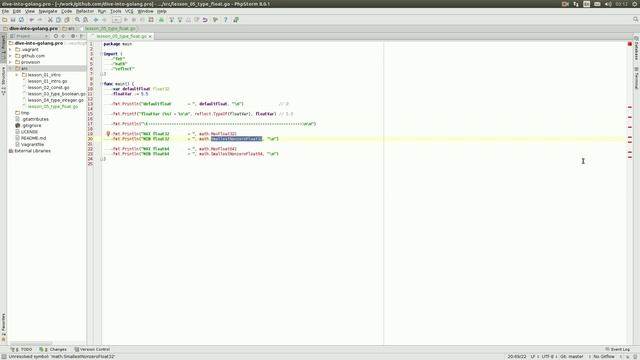640x360 pixels.
Task: Close the lesson_05_type_float.go editor tab
Action: (x=150, y=36)
